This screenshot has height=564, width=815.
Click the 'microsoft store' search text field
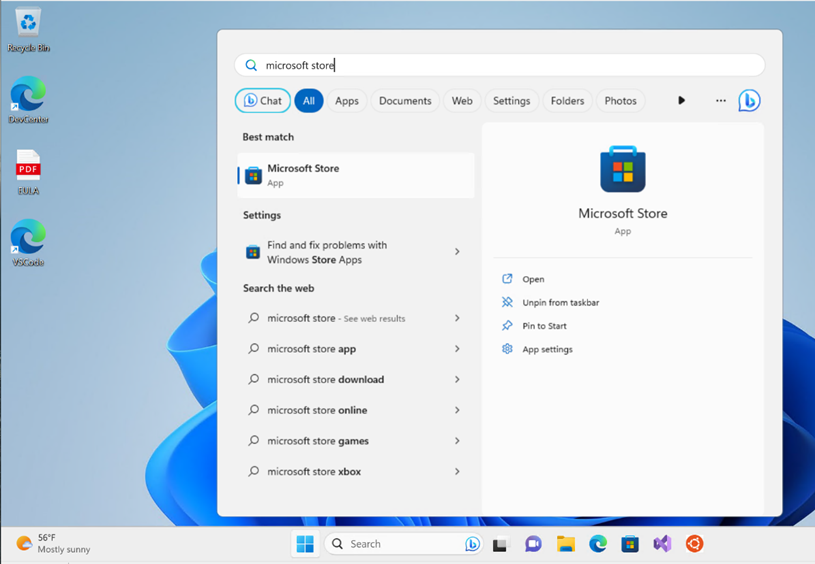coord(499,65)
